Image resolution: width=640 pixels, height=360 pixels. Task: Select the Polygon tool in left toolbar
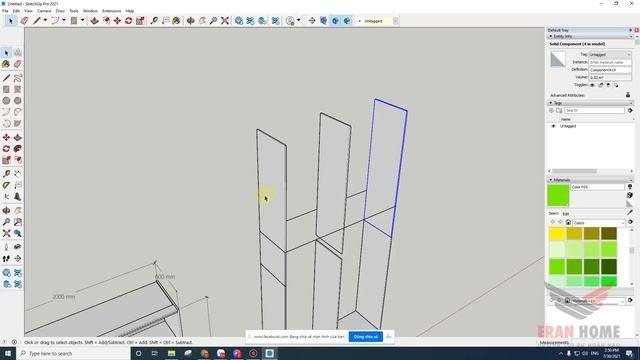click(18, 100)
